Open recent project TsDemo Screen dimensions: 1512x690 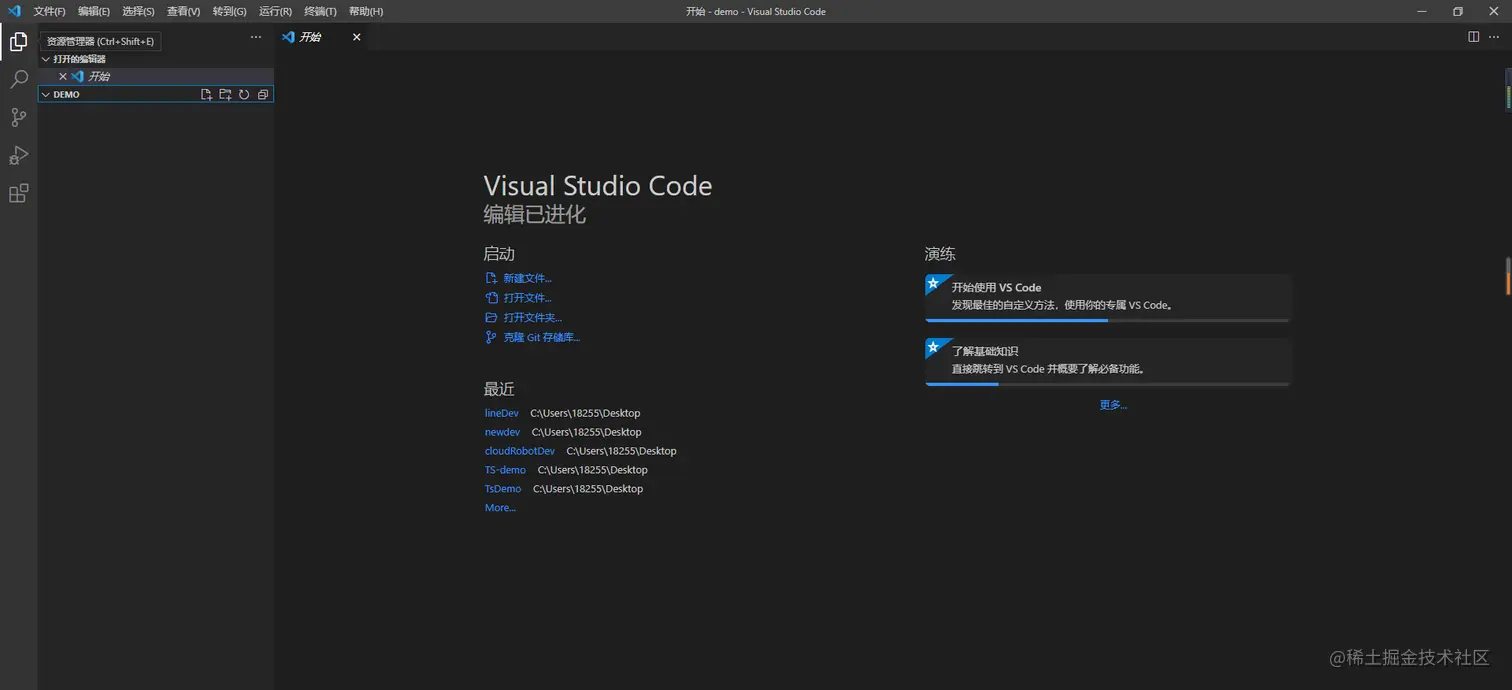pos(503,489)
